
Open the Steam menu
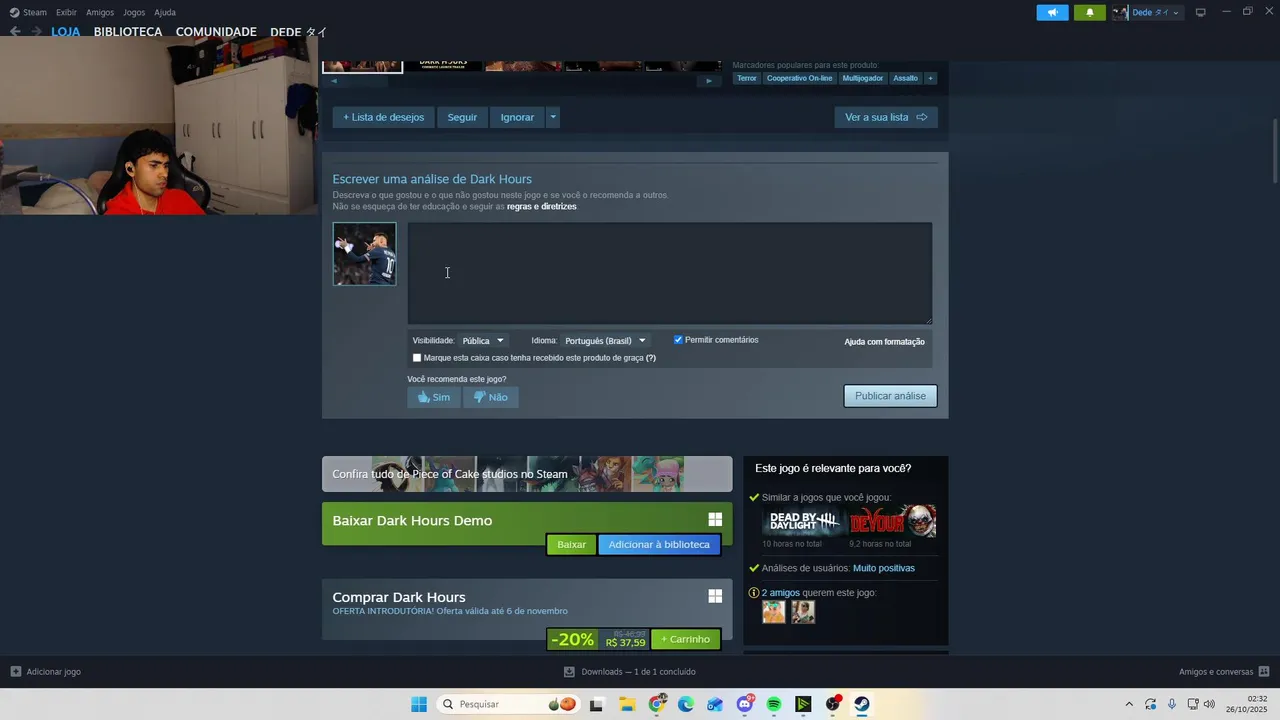[34, 12]
